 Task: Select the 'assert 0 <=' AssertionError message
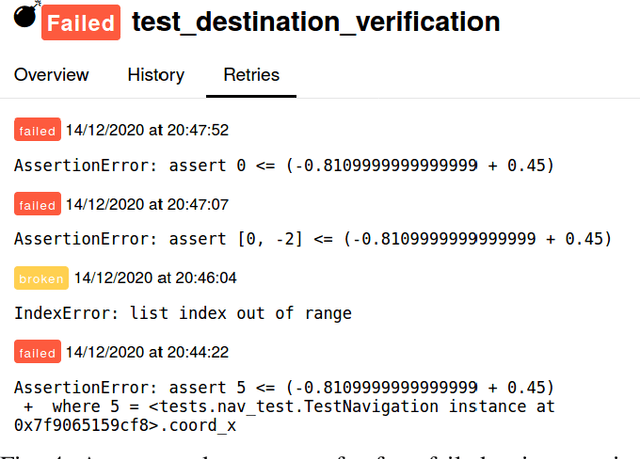pyautogui.click(x=284, y=165)
